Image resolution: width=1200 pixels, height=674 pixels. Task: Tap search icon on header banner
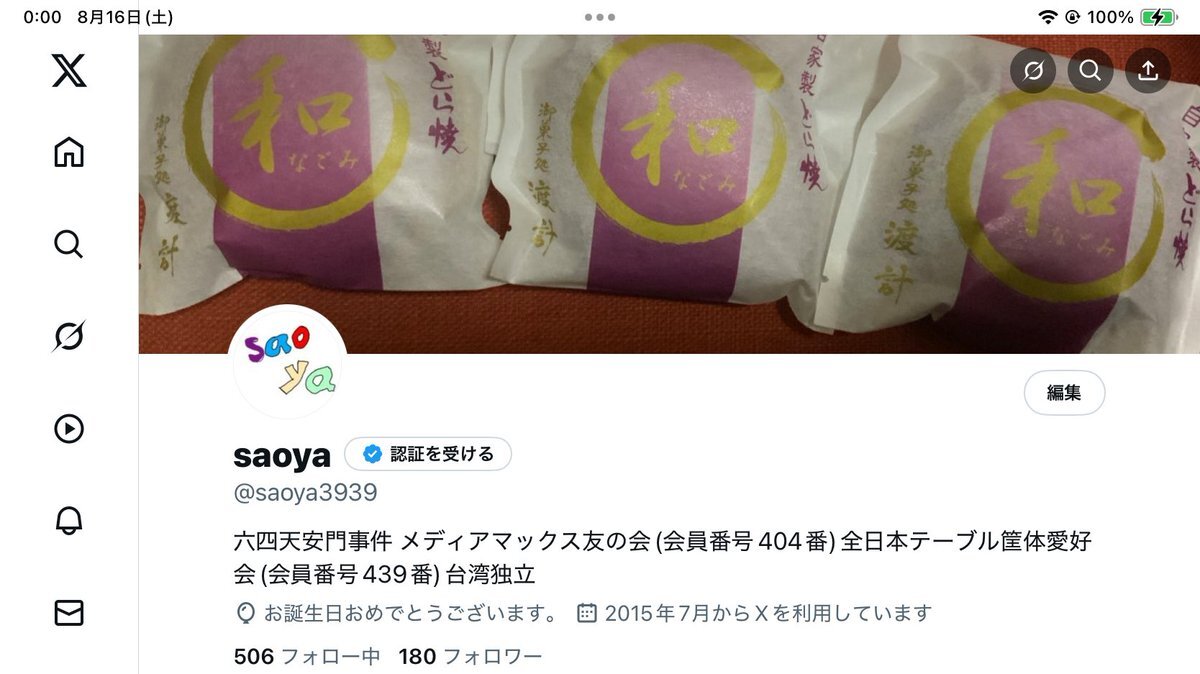click(x=1091, y=70)
